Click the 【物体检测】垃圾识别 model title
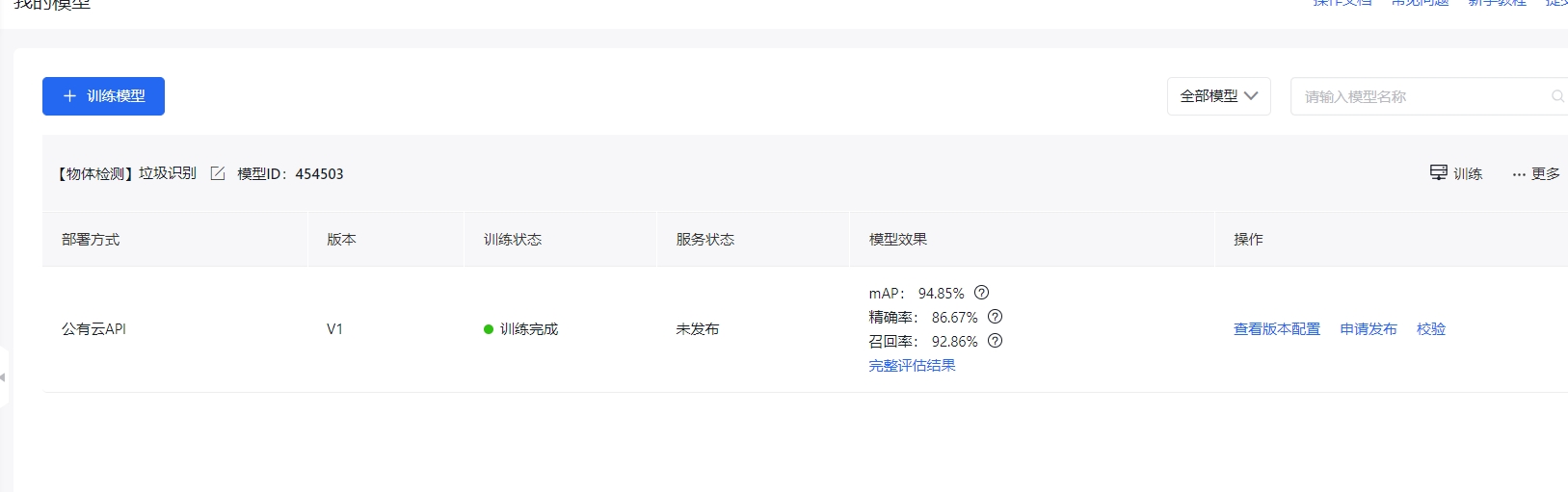This screenshot has height=492, width=1568. (x=126, y=173)
